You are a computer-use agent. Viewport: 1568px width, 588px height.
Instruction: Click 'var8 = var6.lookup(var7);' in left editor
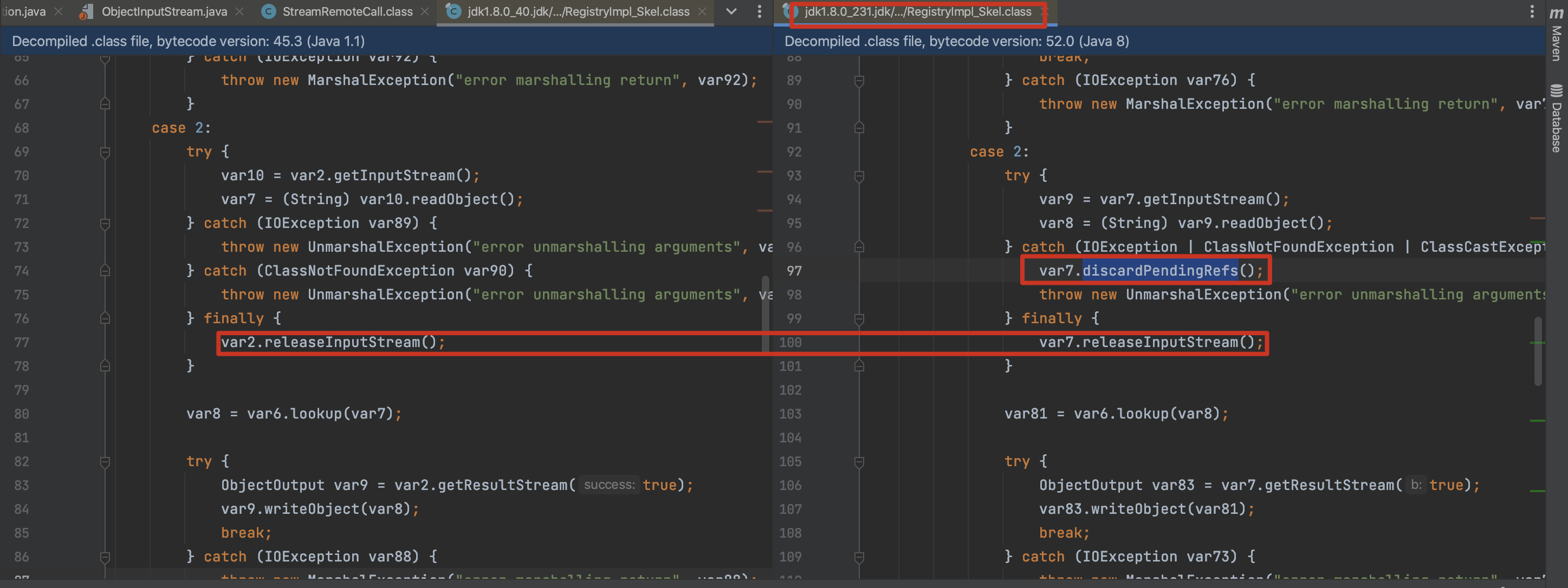(x=294, y=414)
